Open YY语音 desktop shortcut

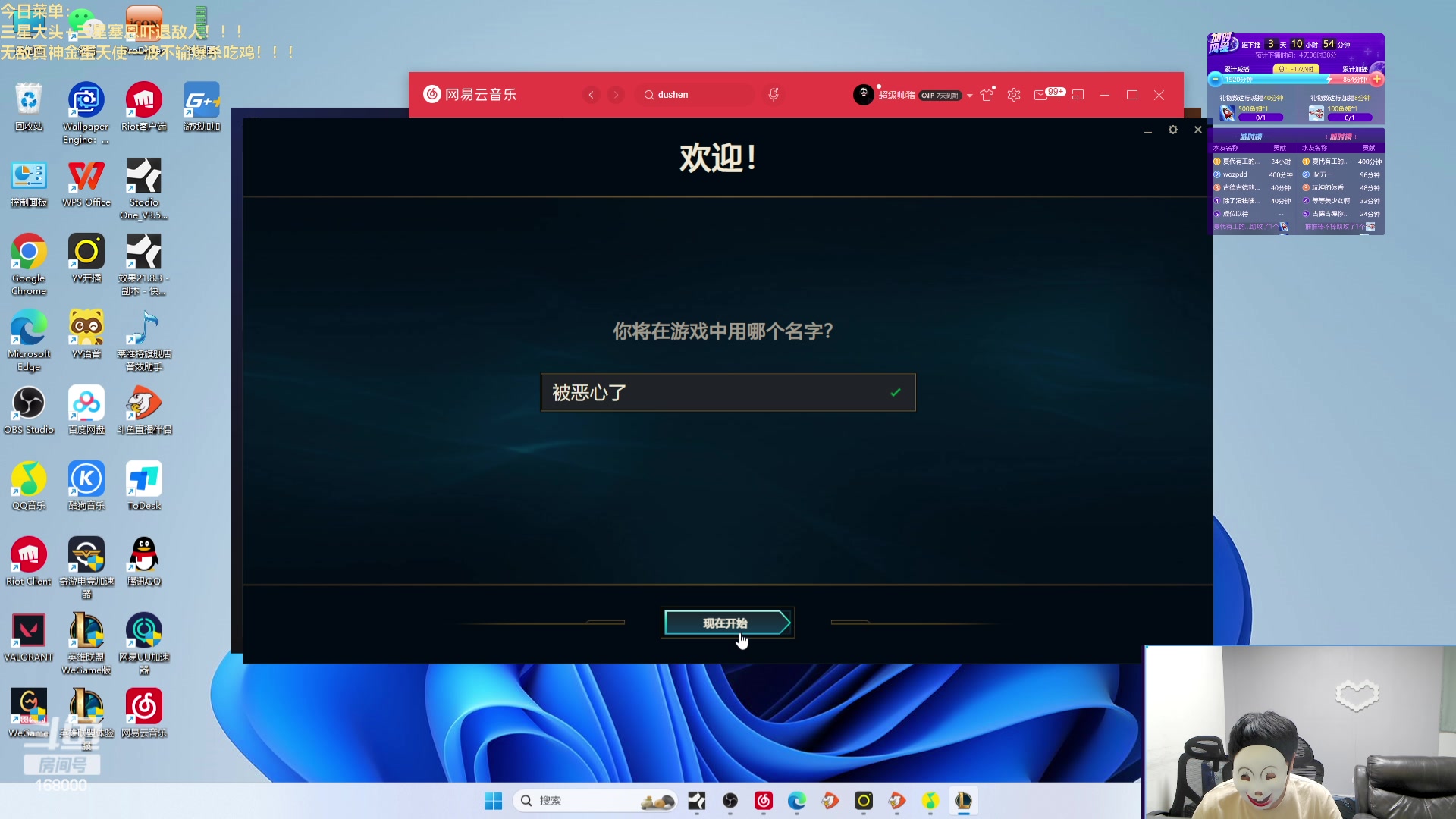[x=86, y=334]
